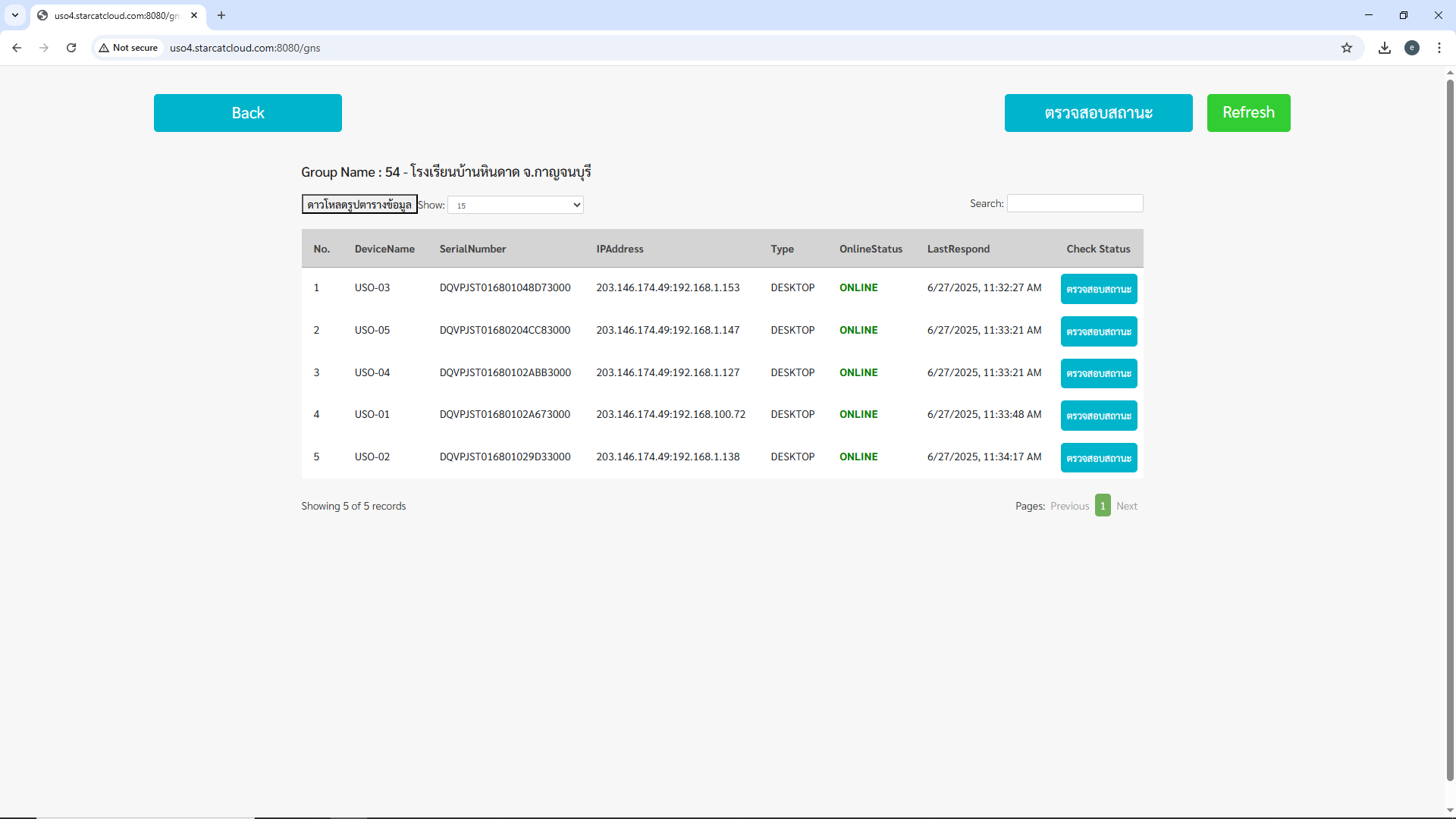
Task: Click ONLINE status of USO-02
Action: pos(858,457)
